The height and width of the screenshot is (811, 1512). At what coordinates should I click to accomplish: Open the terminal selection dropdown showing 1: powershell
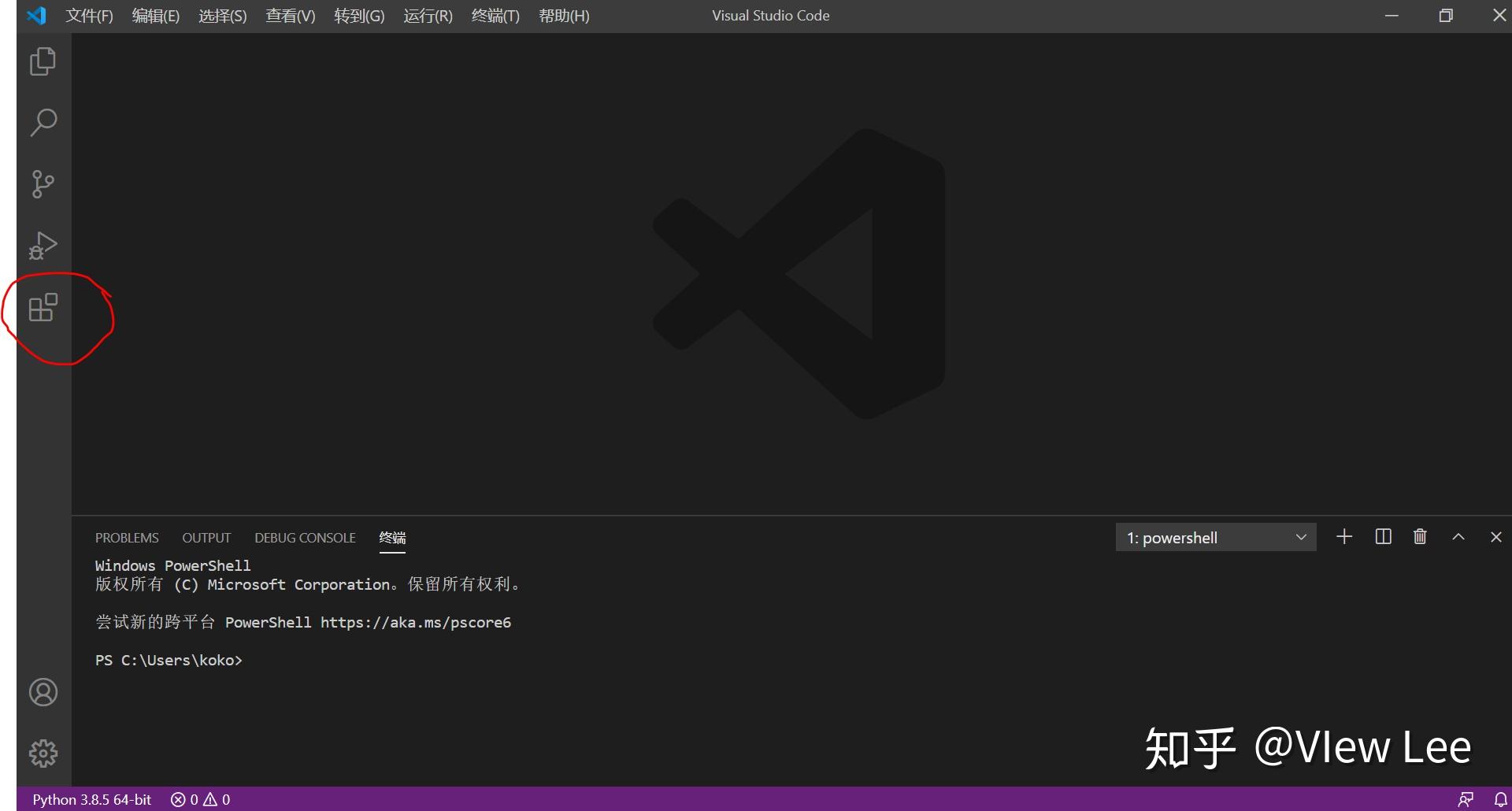click(1215, 537)
